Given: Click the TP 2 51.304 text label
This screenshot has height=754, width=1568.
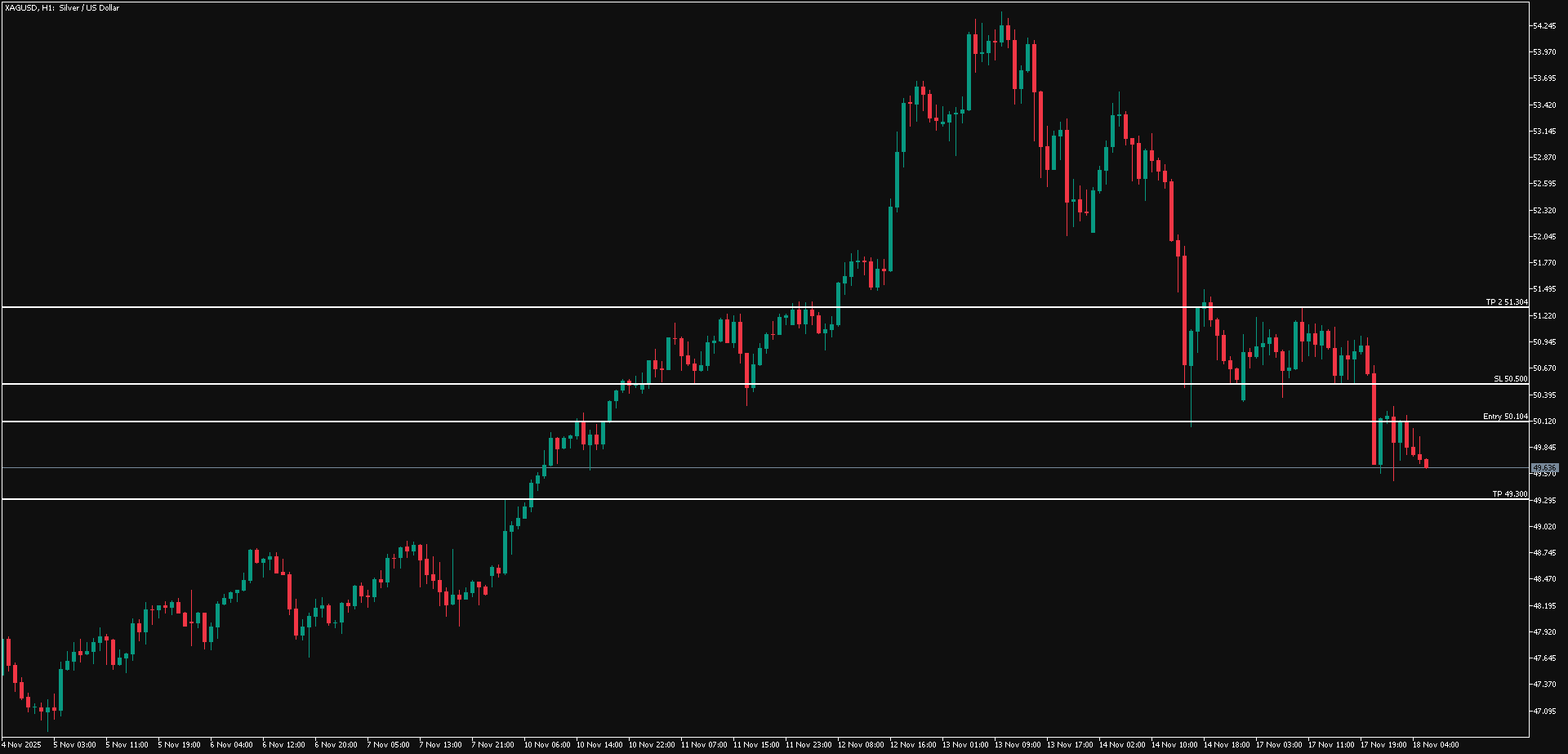Looking at the screenshot, I should click(1506, 302).
